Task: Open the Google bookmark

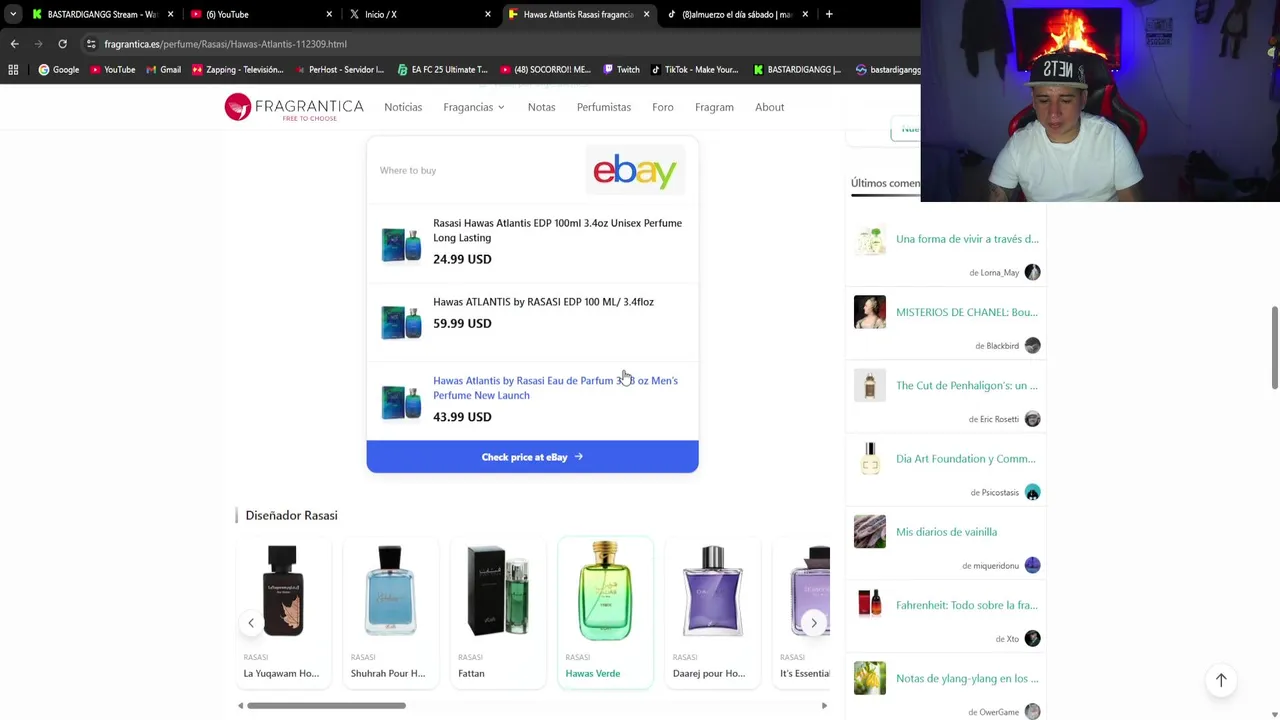Action: click(59, 70)
